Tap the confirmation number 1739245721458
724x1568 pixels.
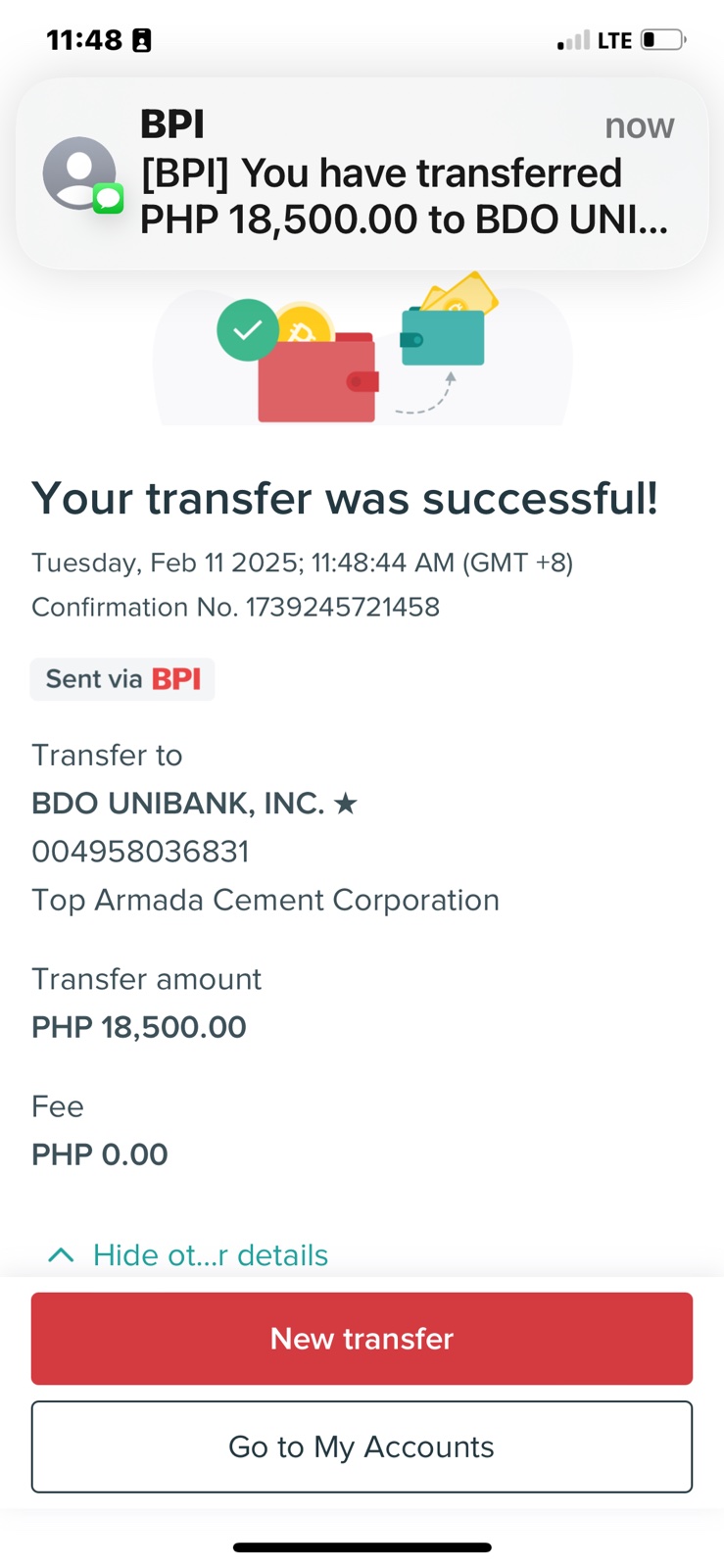(x=342, y=608)
